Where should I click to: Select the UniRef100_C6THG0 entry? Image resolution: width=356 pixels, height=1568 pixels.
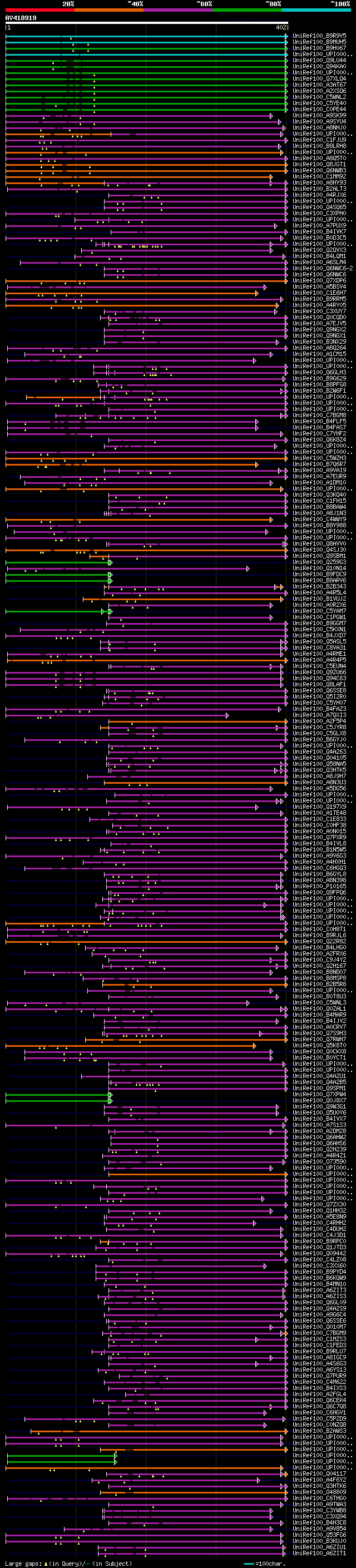click(319, 1498)
